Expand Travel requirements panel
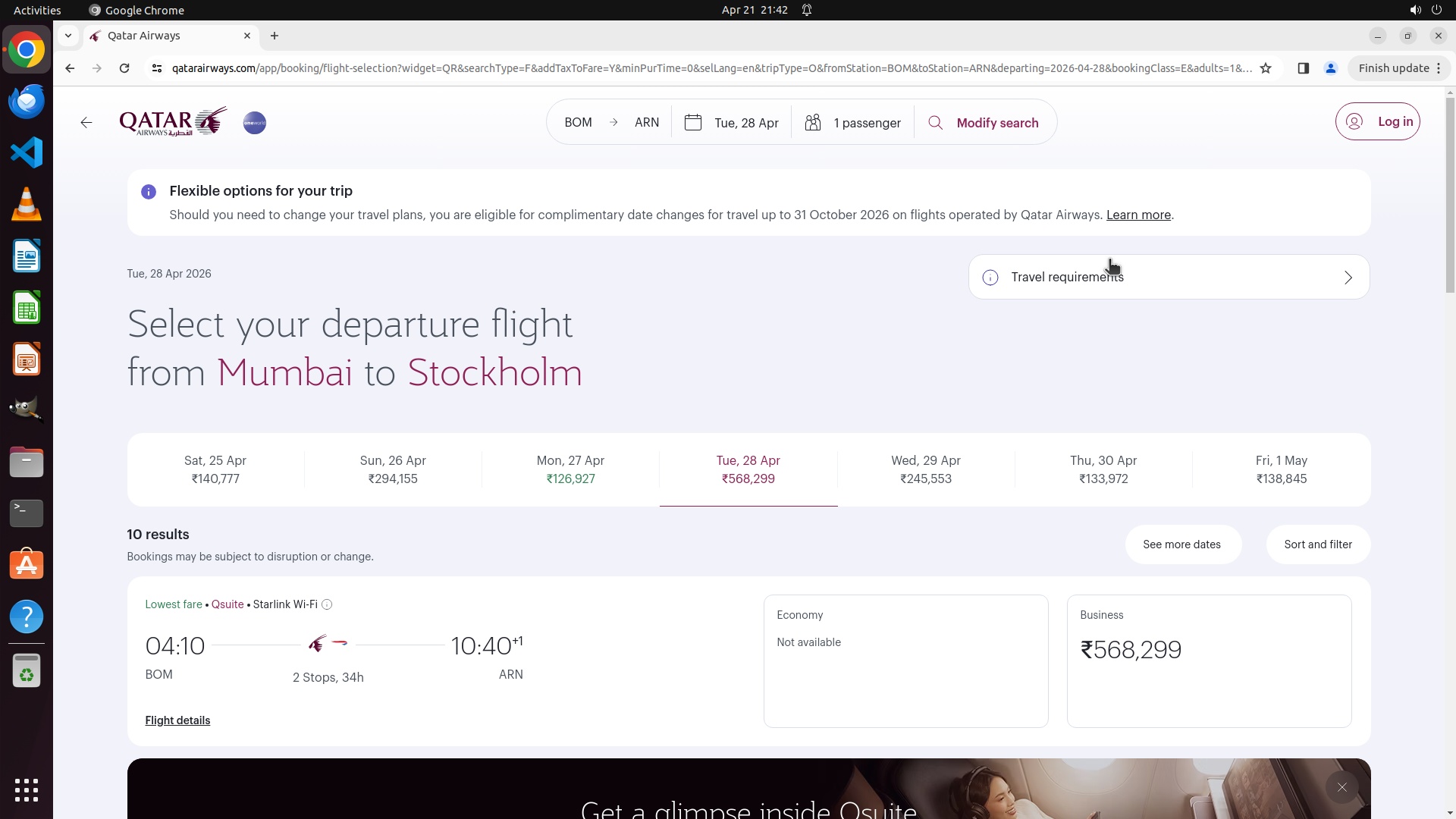Viewport: 1456px width, 819px height. tap(1169, 277)
